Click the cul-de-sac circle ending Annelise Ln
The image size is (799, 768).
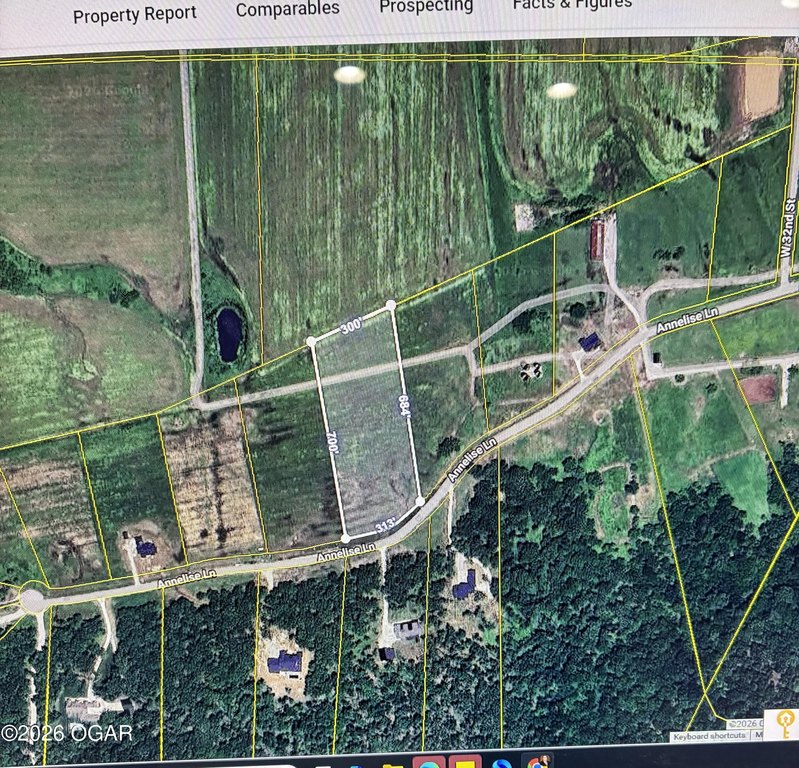pos(32,600)
